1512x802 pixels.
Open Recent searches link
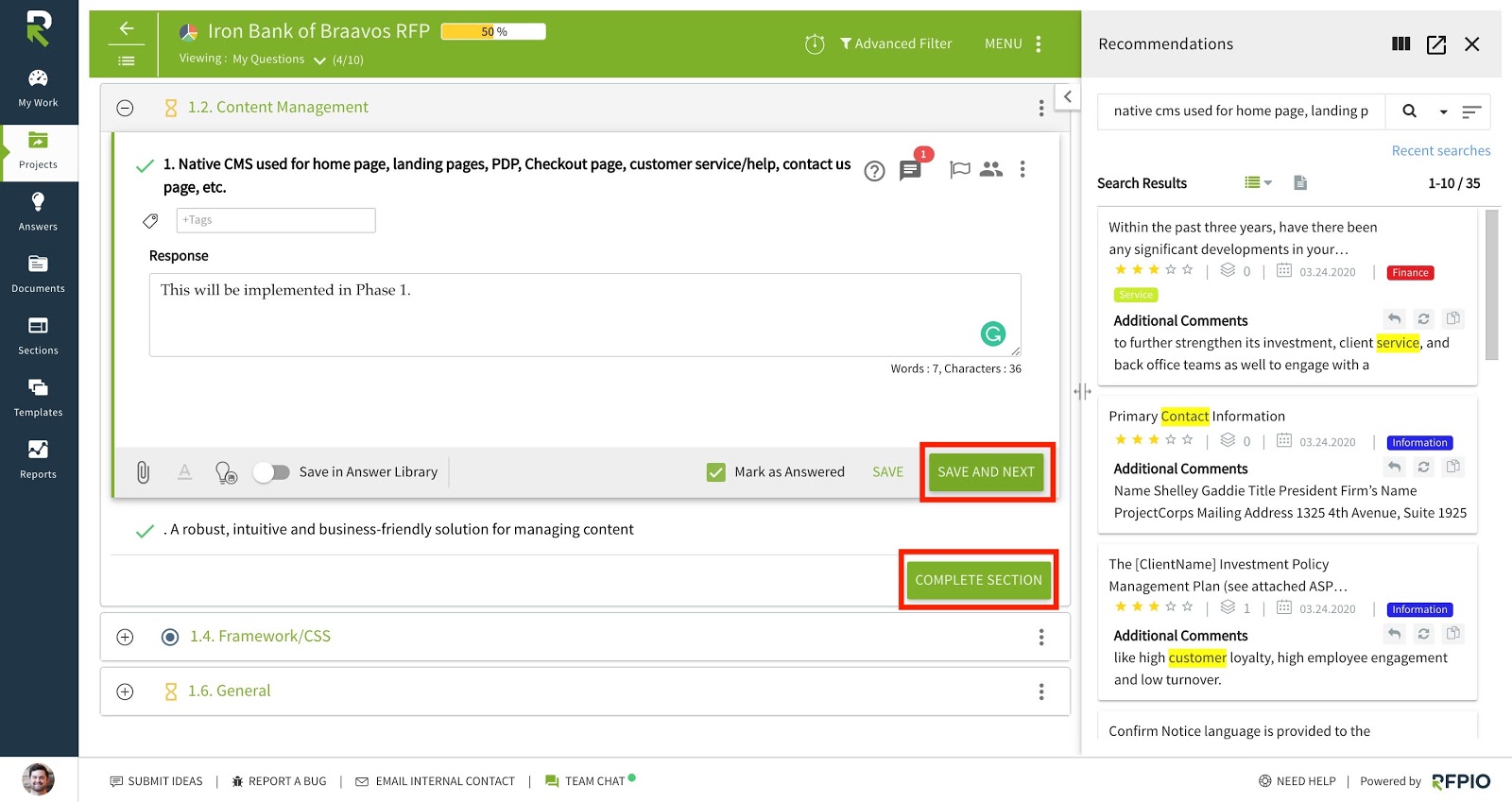click(1441, 151)
